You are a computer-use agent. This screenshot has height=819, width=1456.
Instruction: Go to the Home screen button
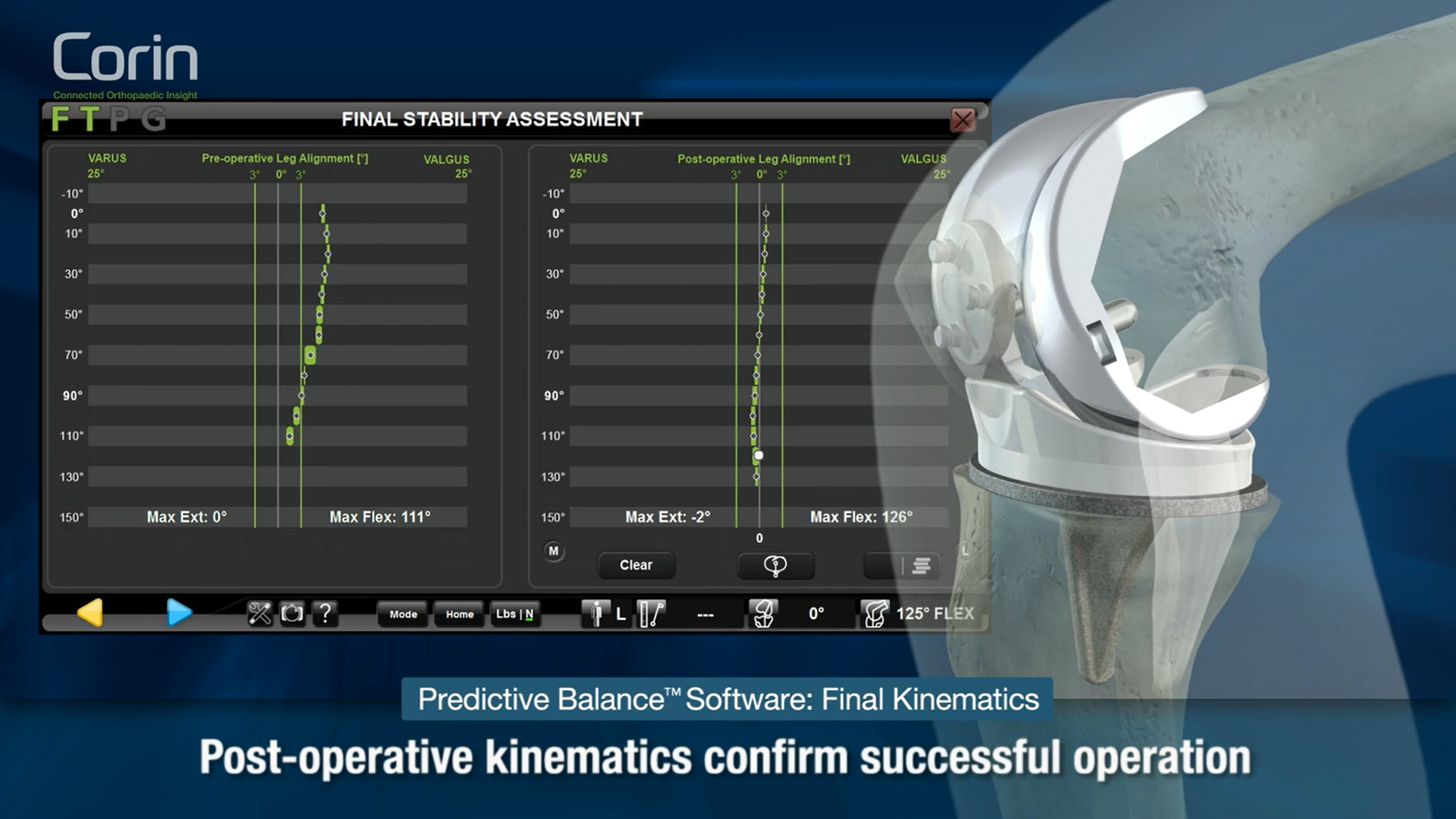(x=459, y=614)
